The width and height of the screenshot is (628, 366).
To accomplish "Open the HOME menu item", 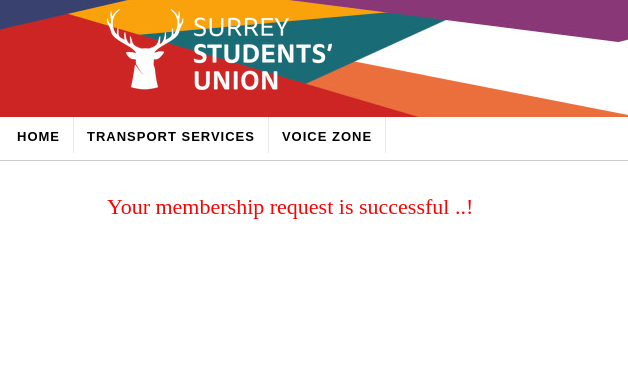I will click(38, 137).
